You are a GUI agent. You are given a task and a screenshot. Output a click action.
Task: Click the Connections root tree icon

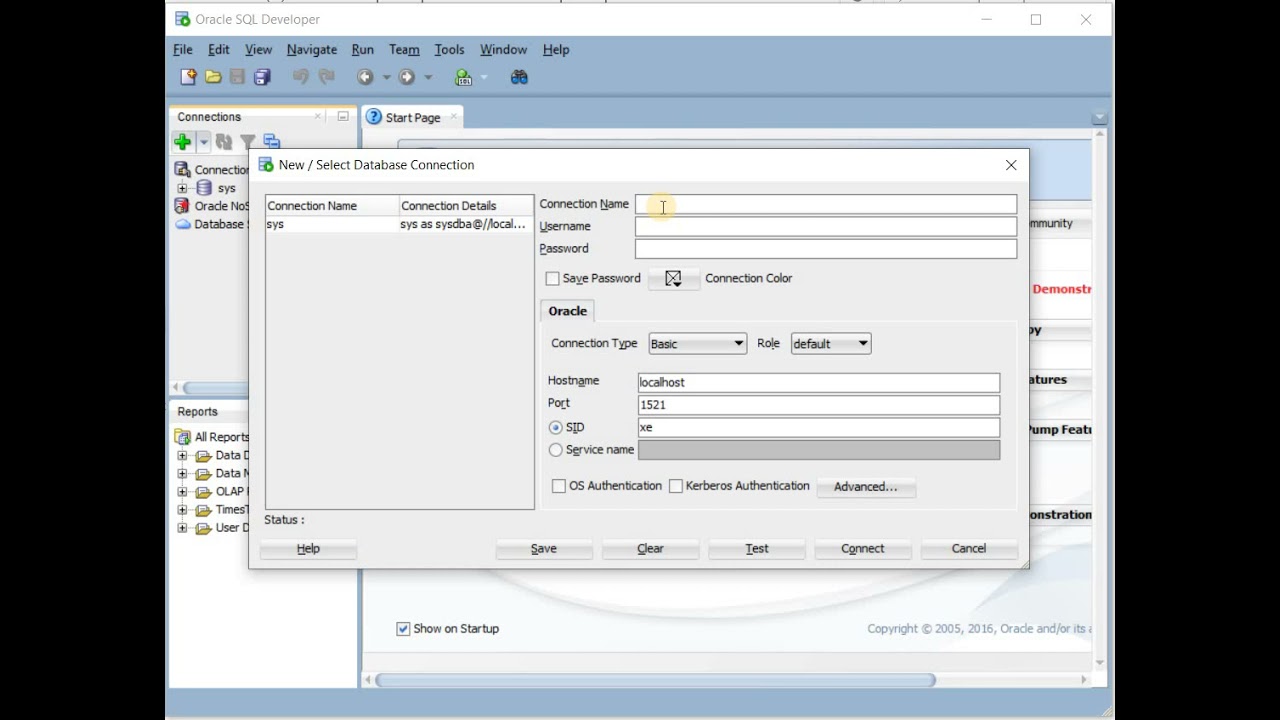coord(182,170)
